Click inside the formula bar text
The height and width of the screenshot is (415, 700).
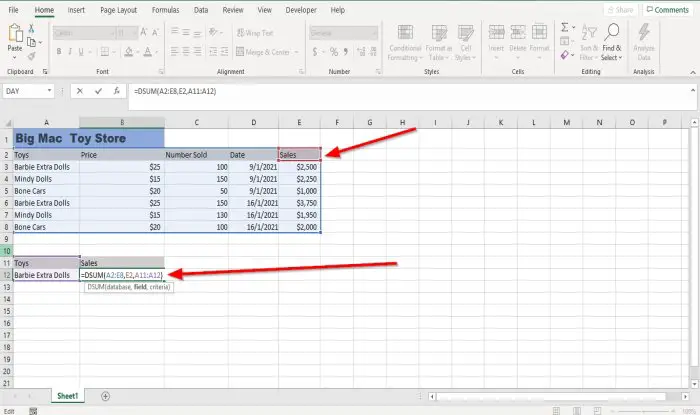pyautogui.click(x=175, y=91)
